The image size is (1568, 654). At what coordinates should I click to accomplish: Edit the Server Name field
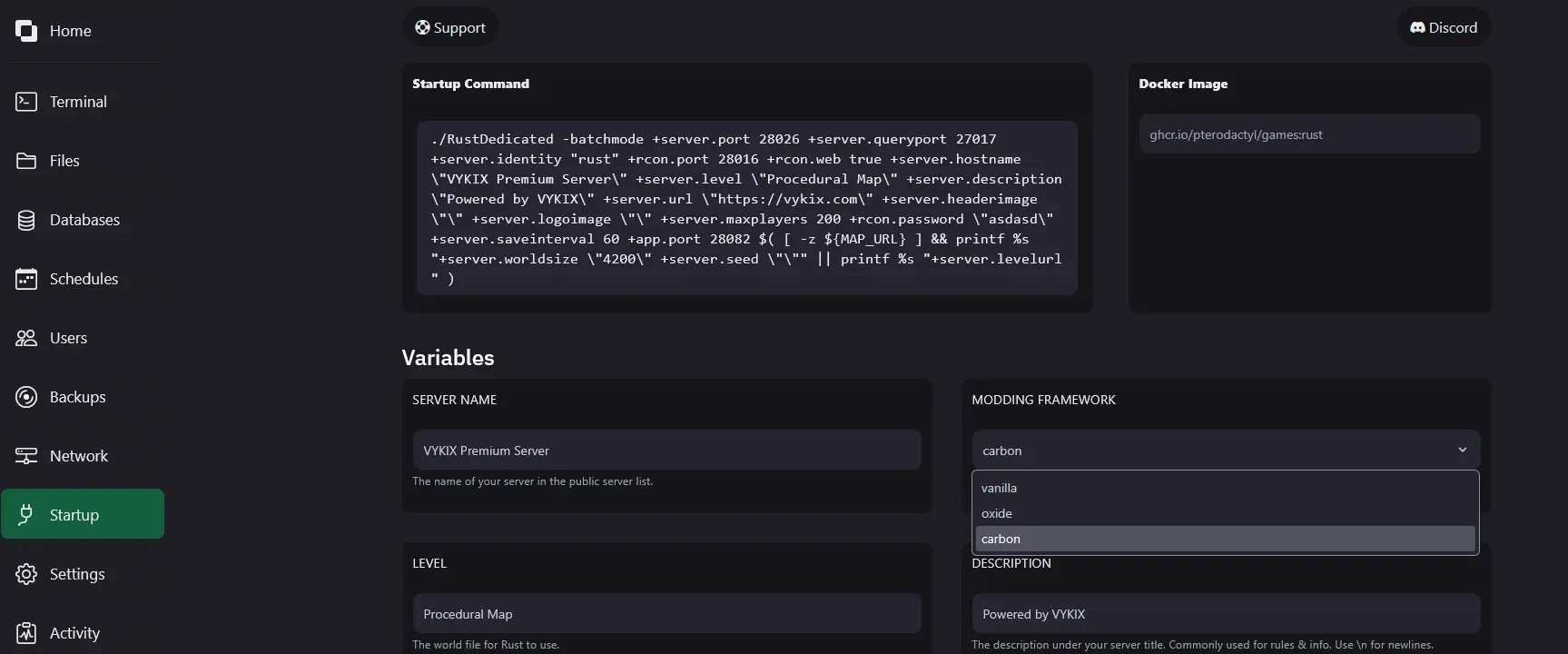666,450
